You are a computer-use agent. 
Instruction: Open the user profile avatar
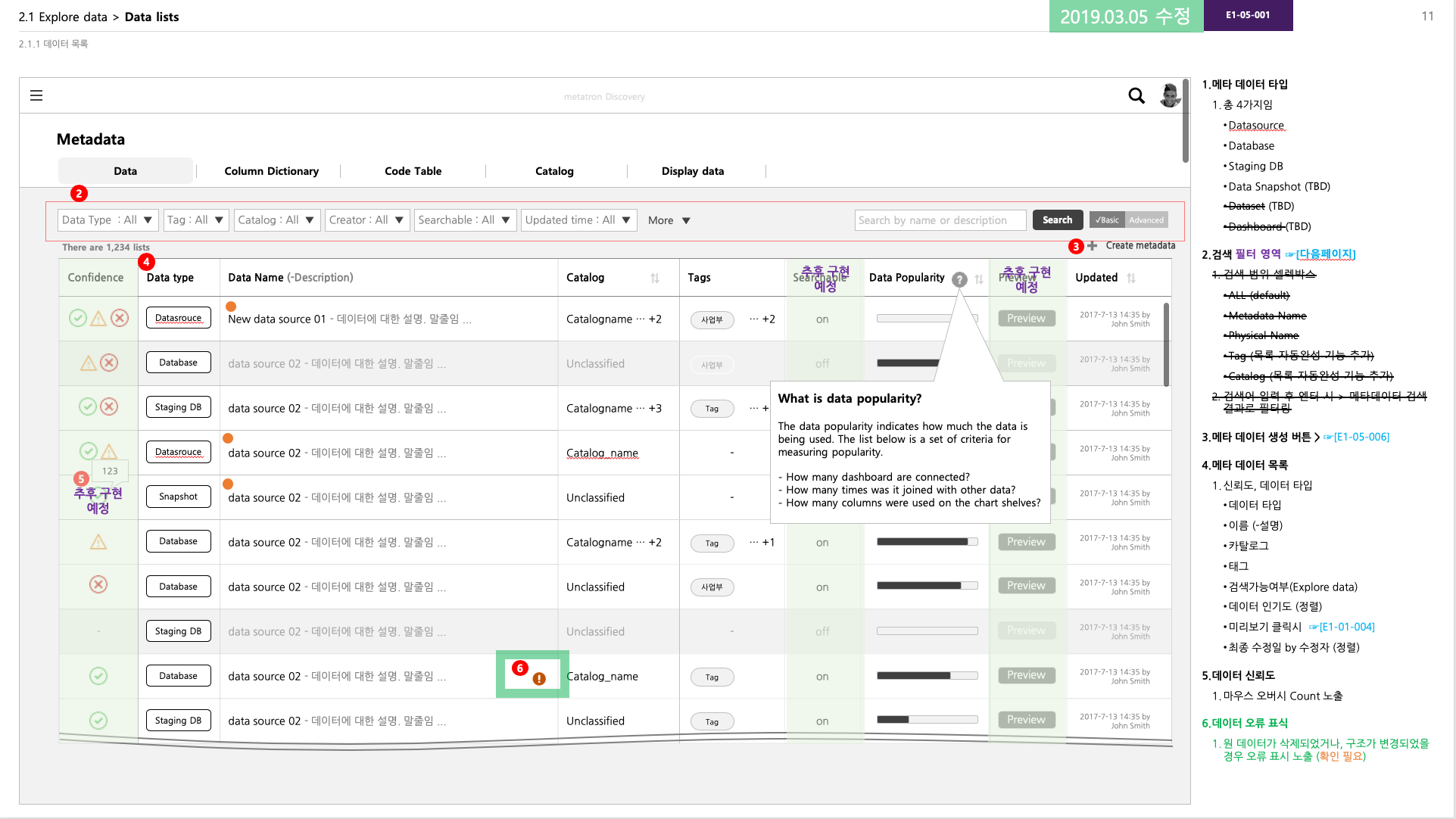pyautogui.click(x=1169, y=95)
